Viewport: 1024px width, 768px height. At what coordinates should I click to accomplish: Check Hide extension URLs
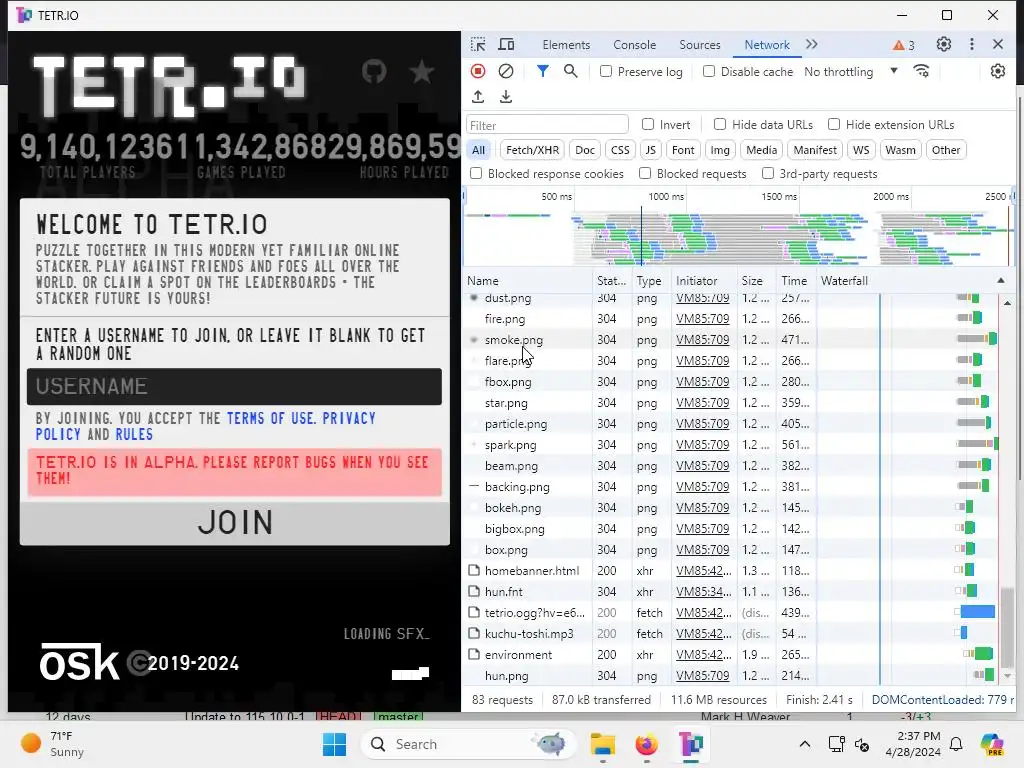[834, 124]
